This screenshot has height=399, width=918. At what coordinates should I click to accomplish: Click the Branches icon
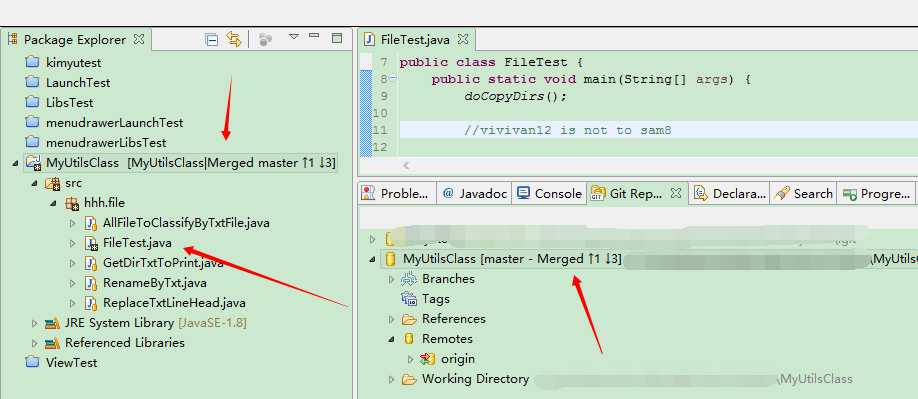pyautogui.click(x=409, y=279)
